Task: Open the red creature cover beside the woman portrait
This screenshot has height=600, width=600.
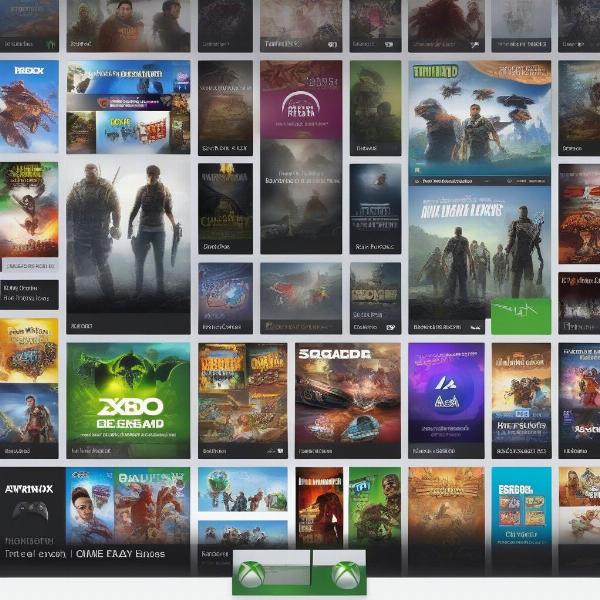Action: [152, 506]
